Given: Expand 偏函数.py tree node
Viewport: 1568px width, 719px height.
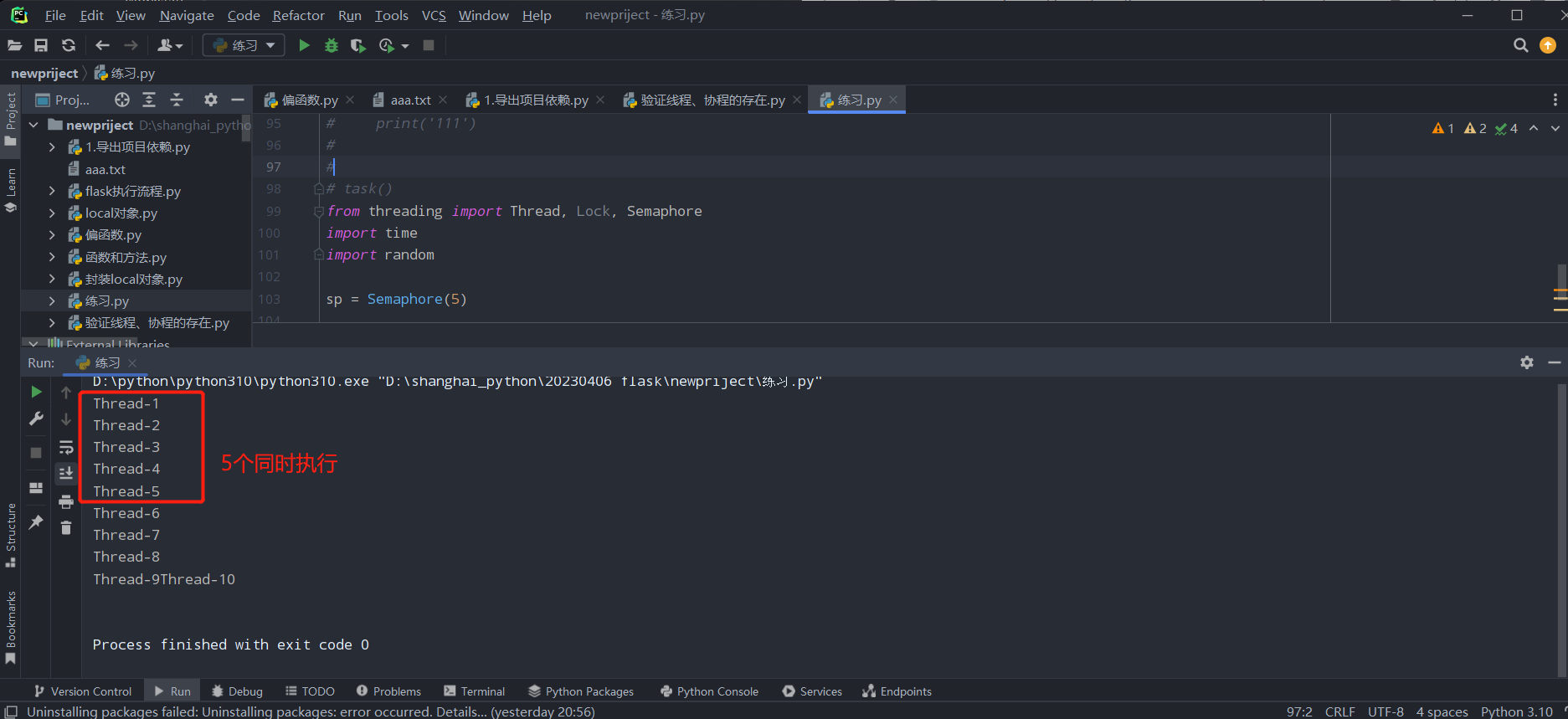Looking at the screenshot, I should pos(53,235).
